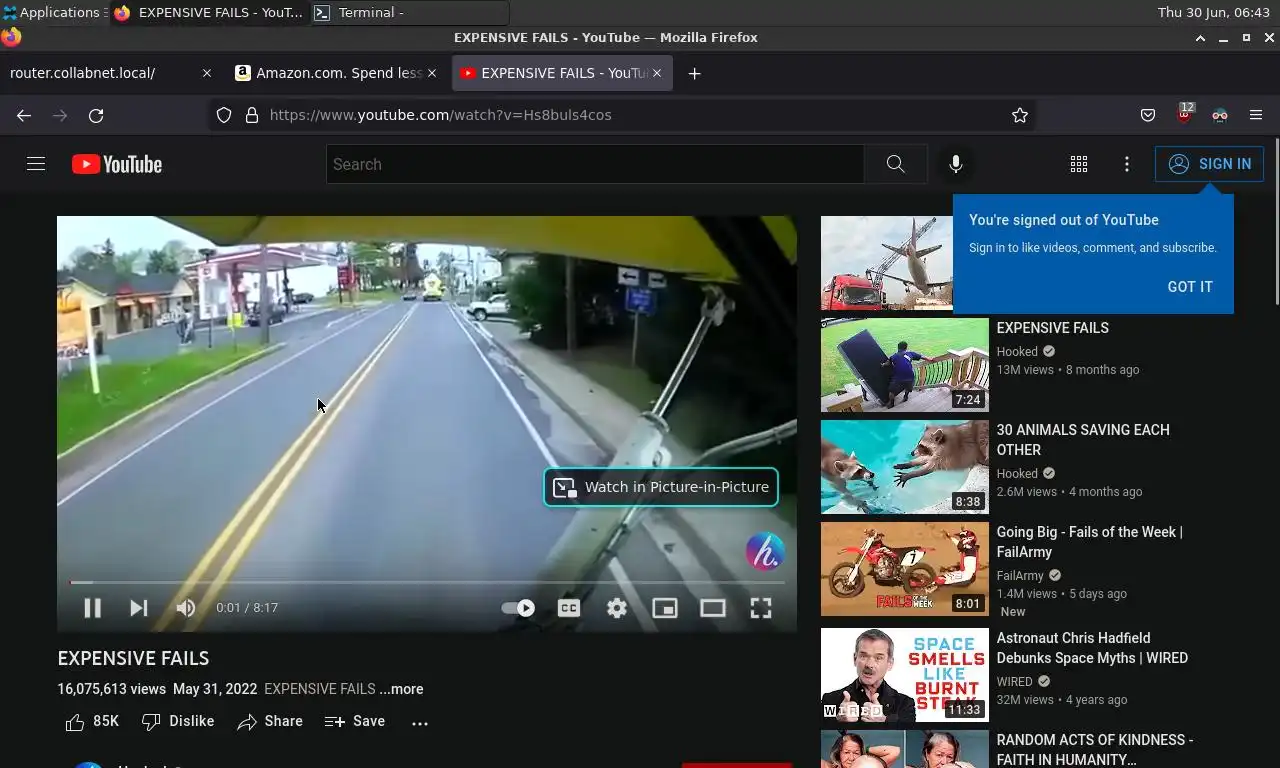Open the uBlock extension with badge 12
Image resolution: width=1280 pixels, height=768 pixels.
(1185, 113)
